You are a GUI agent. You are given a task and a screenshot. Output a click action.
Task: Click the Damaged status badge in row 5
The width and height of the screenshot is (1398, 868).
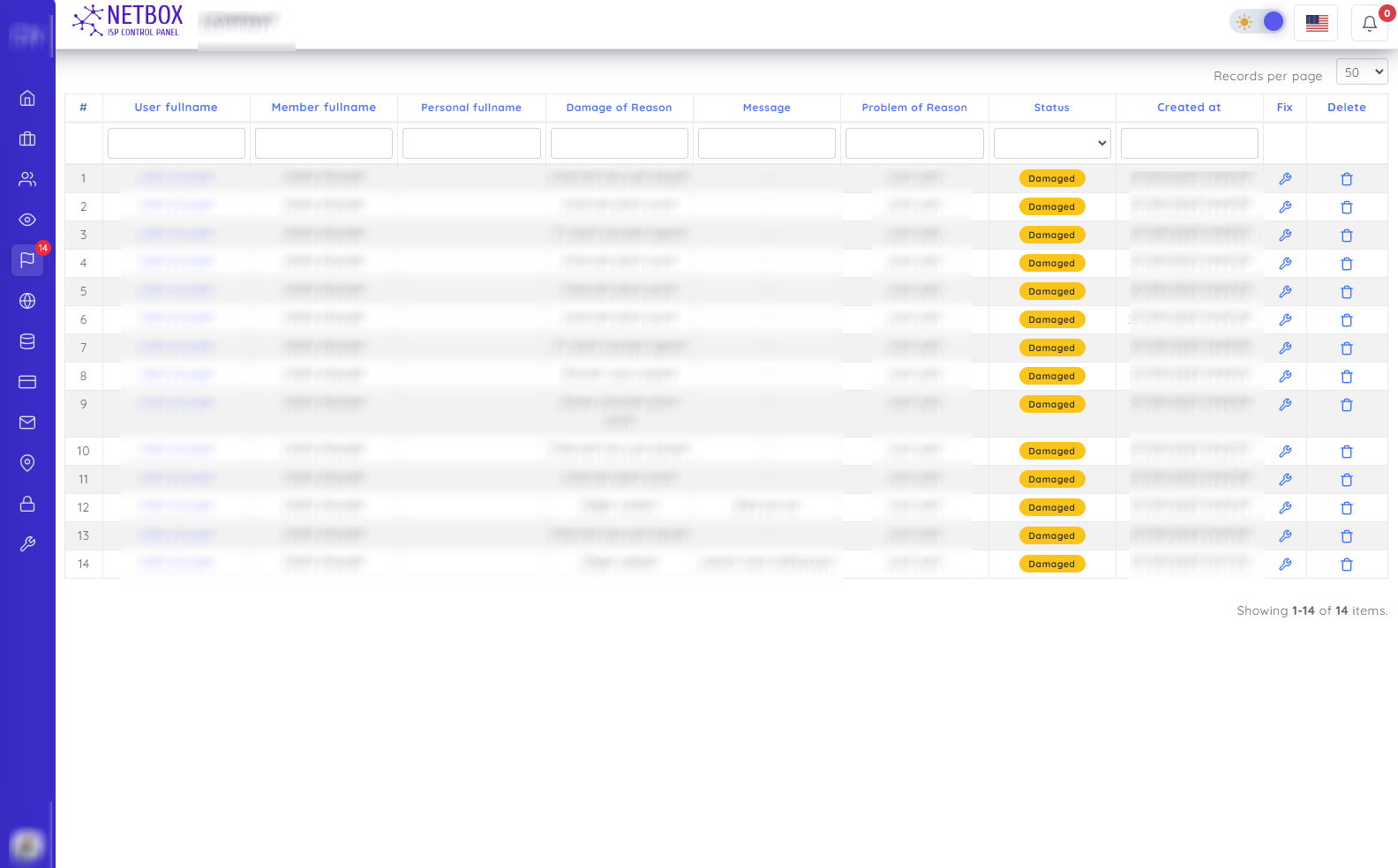pyautogui.click(x=1052, y=292)
